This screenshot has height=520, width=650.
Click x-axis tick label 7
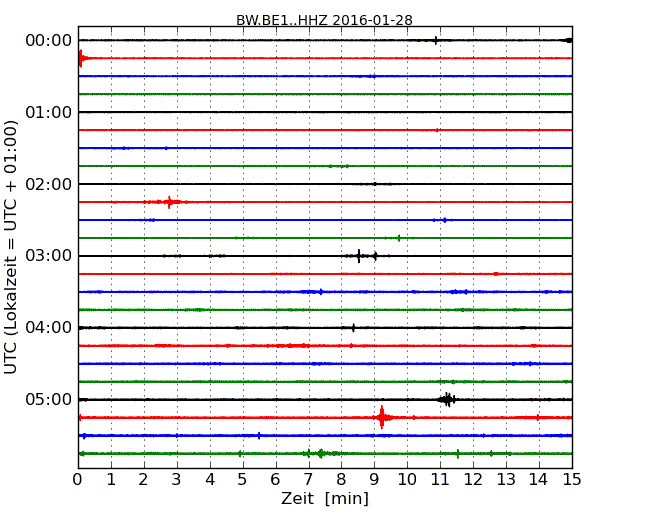point(308,480)
